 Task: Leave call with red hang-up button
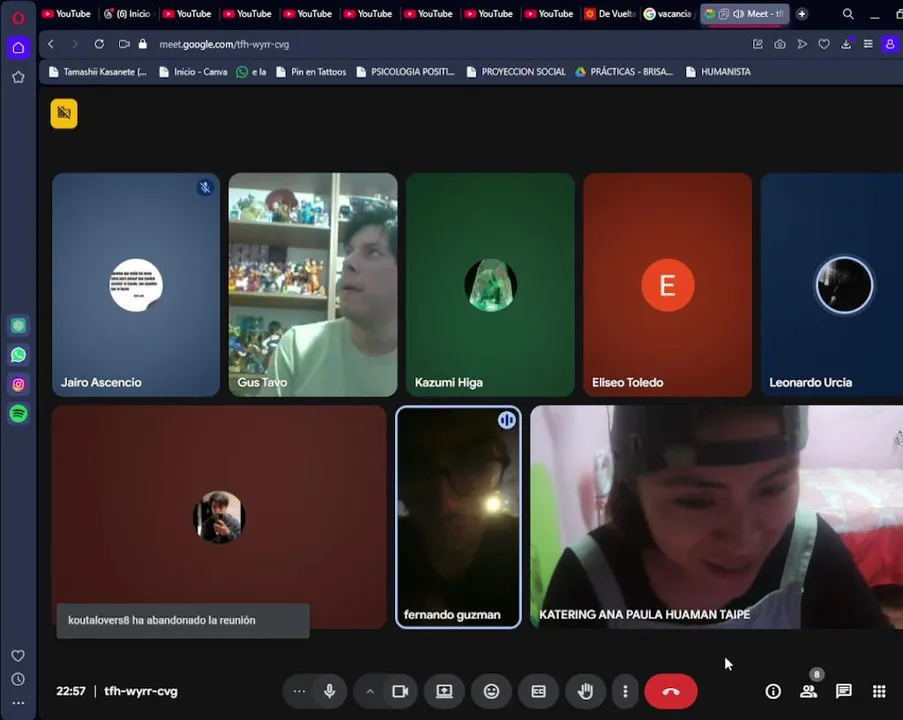click(671, 691)
